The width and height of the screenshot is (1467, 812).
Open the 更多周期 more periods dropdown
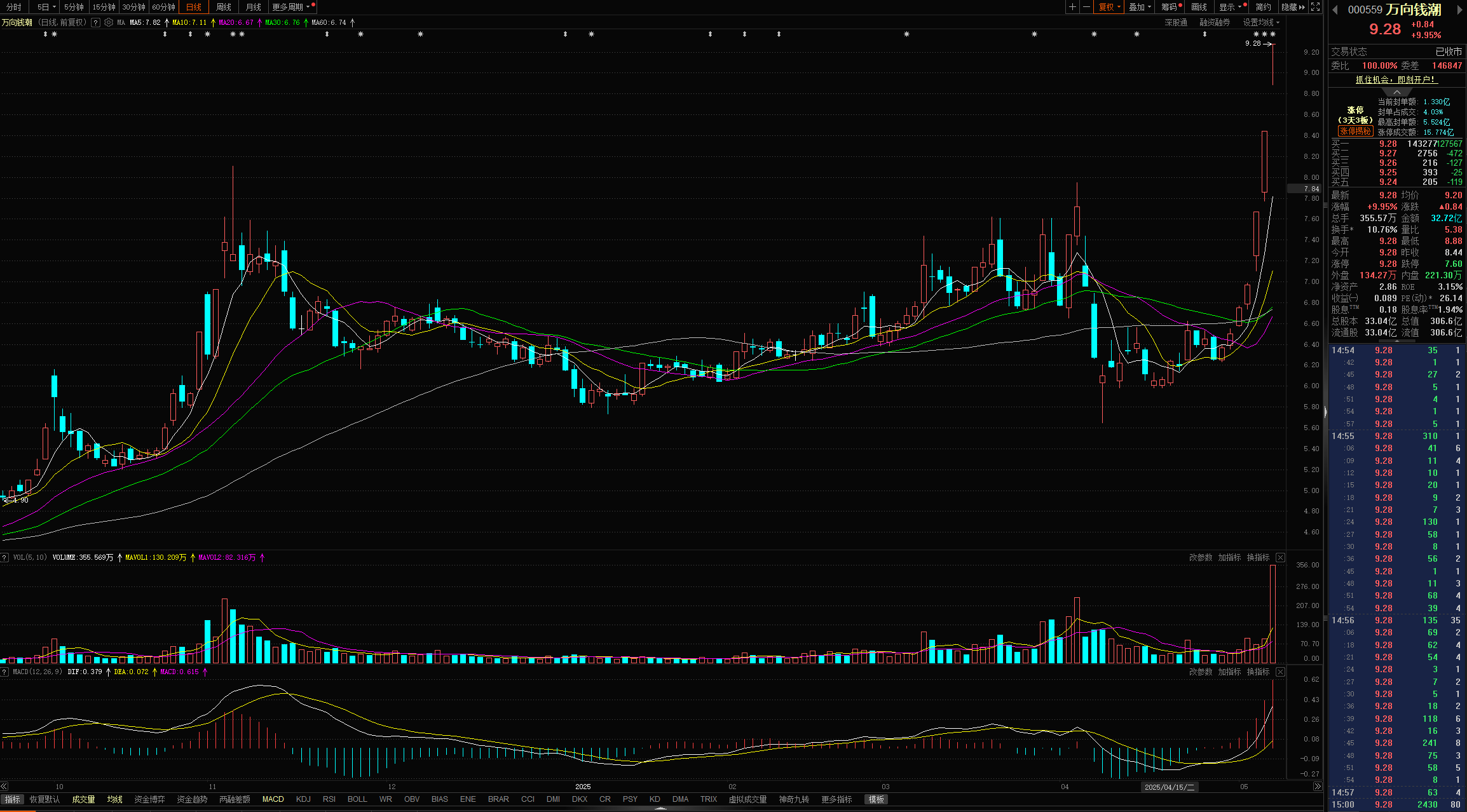click(x=292, y=7)
